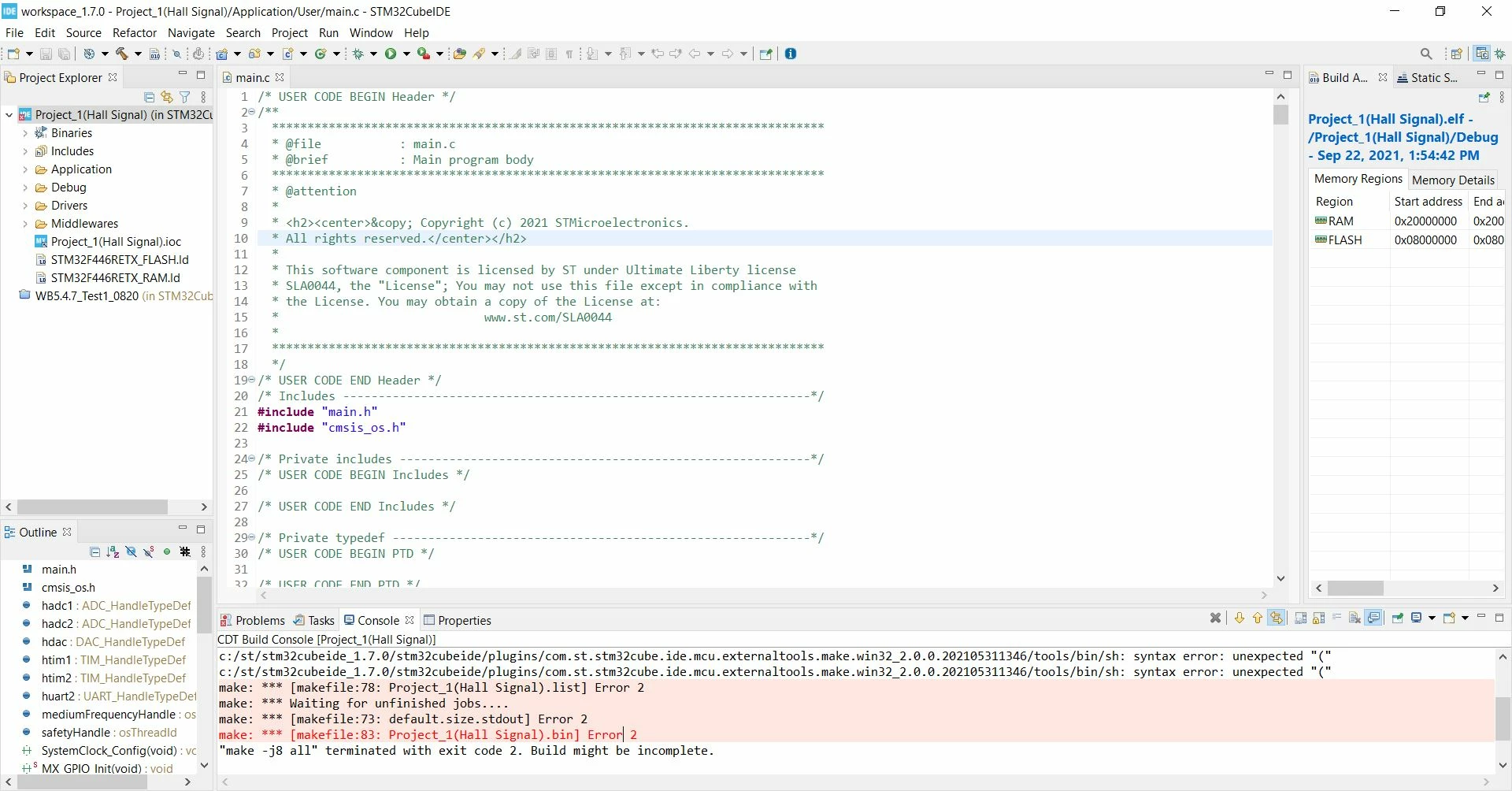Click the New file toolbar icon
The image size is (1512, 791).
coord(13,54)
